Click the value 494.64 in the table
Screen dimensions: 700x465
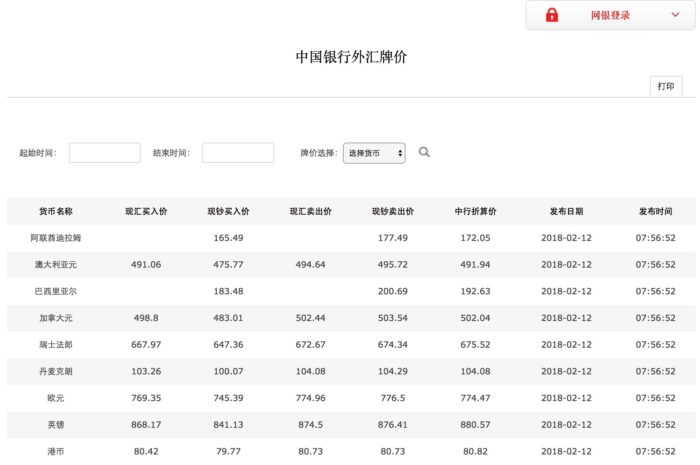point(310,265)
